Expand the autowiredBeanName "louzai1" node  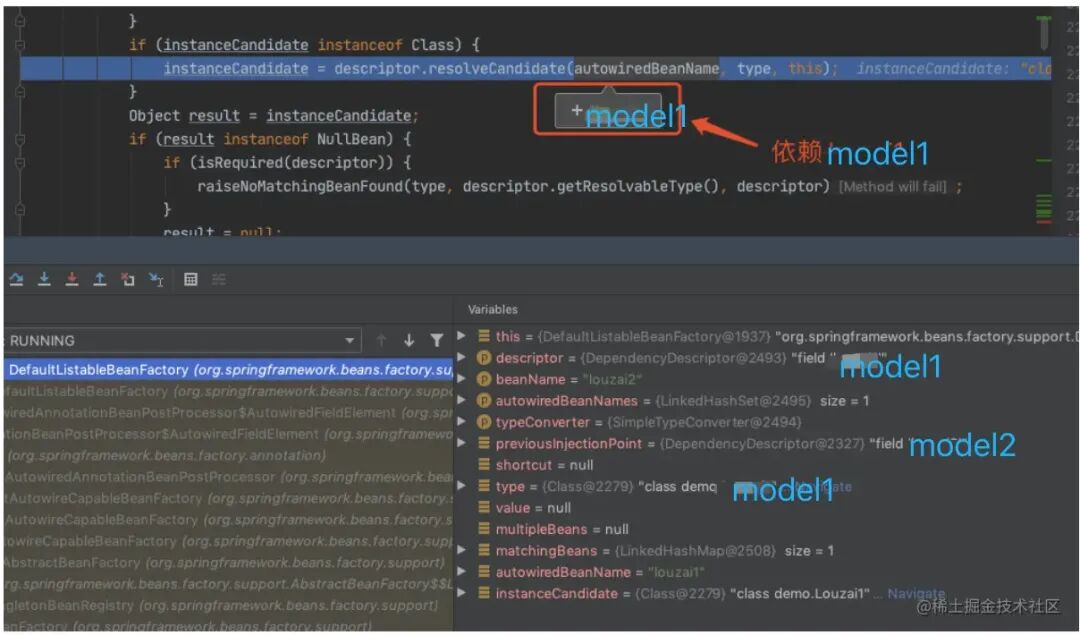point(461,572)
